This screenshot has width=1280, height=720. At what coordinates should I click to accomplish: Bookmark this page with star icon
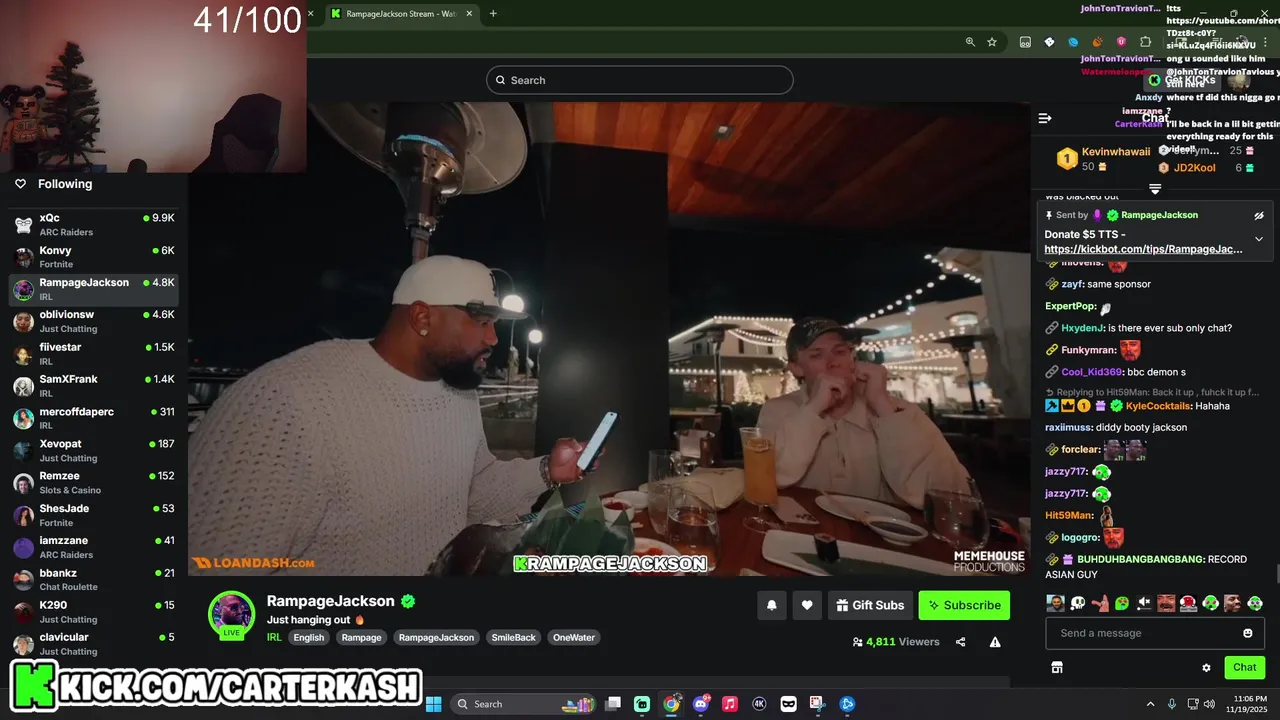point(992,42)
